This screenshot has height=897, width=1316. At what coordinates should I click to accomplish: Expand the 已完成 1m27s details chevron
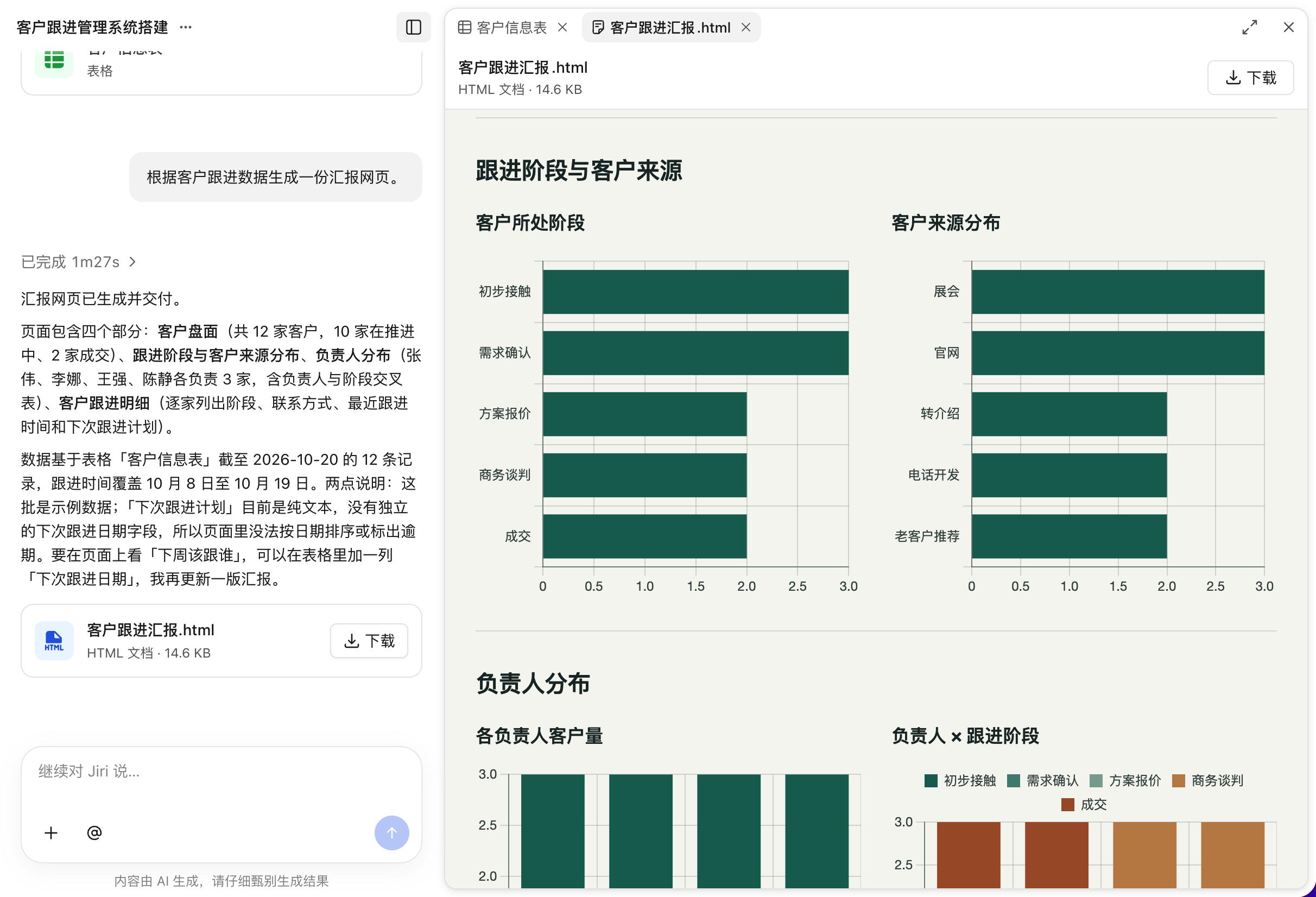tap(132, 262)
